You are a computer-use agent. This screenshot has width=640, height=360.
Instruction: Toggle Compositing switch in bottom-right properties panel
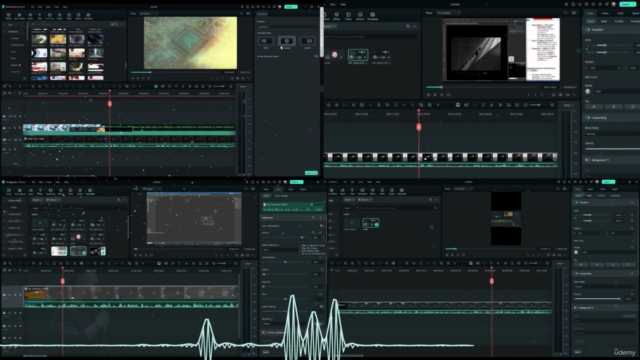576,273
